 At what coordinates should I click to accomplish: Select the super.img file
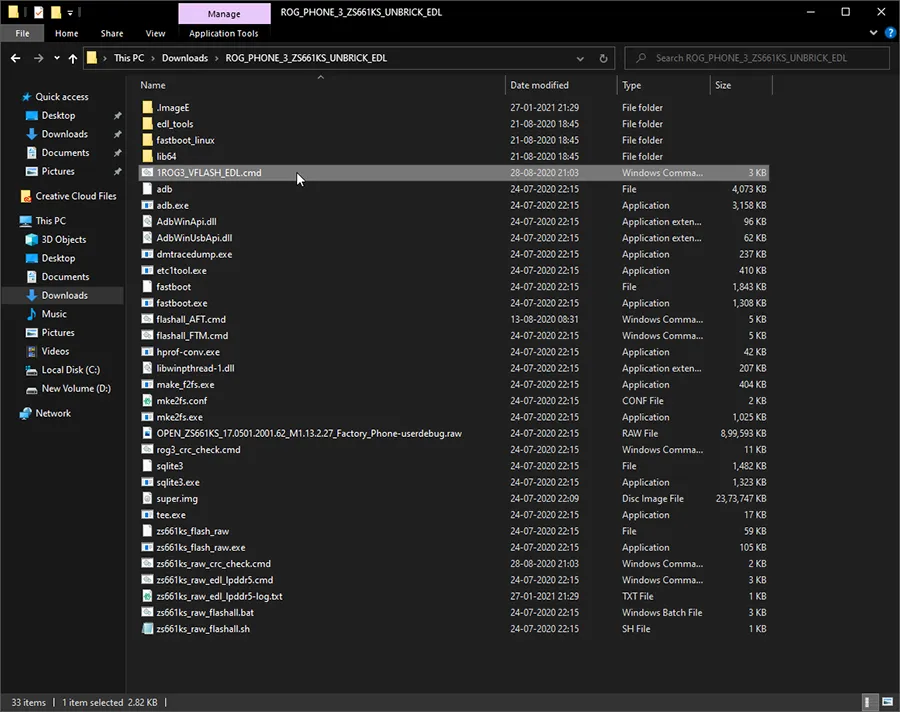pos(177,498)
